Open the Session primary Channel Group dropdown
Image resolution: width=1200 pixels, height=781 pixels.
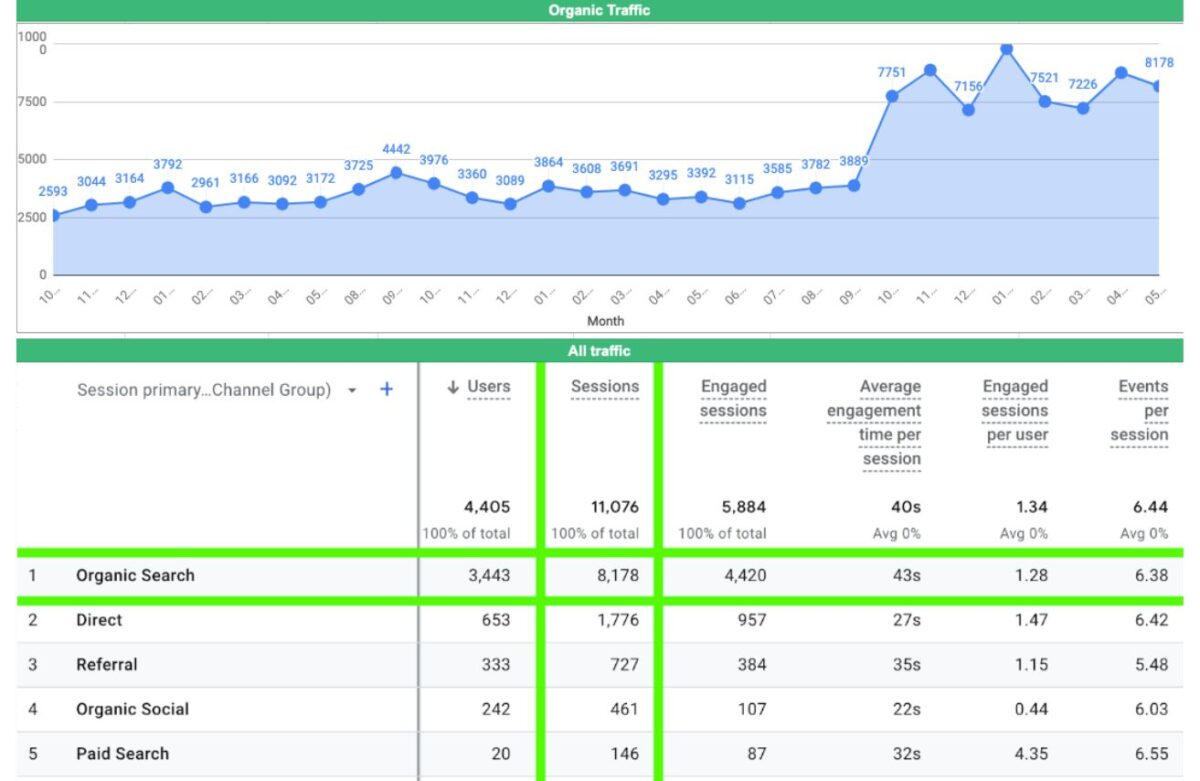tap(204, 390)
